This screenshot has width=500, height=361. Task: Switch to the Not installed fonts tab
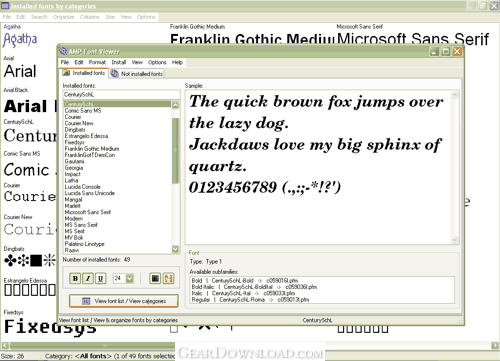click(x=137, y=74)
